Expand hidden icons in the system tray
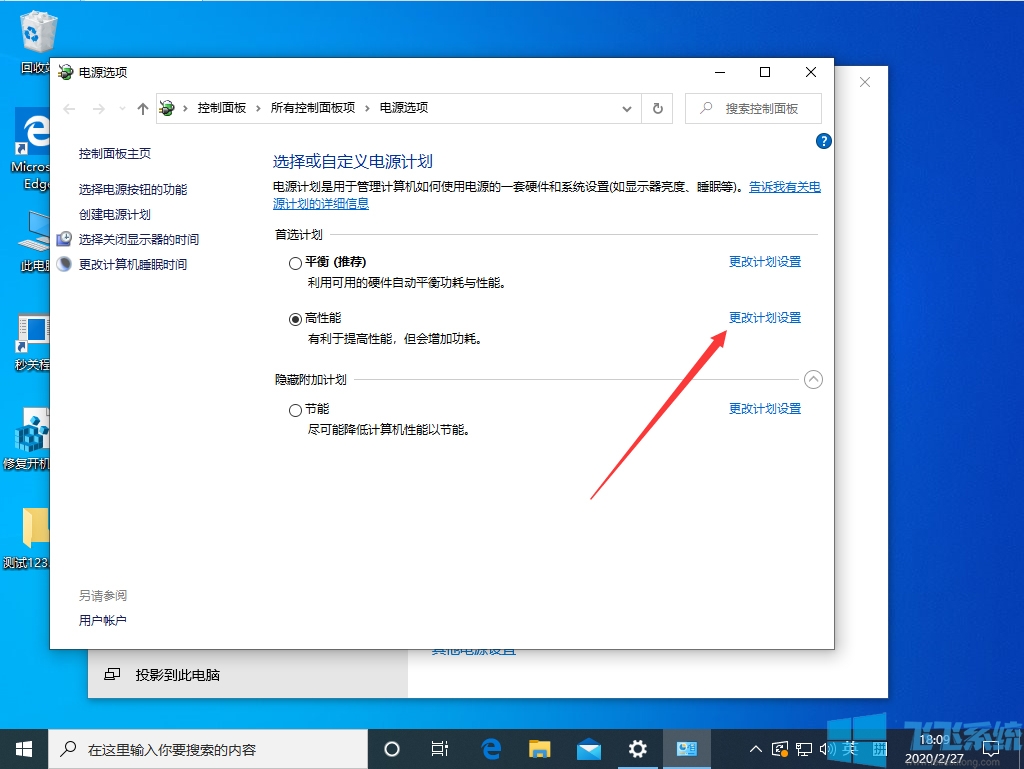This screenshot has height=769, width=1024. pos(756,748)
